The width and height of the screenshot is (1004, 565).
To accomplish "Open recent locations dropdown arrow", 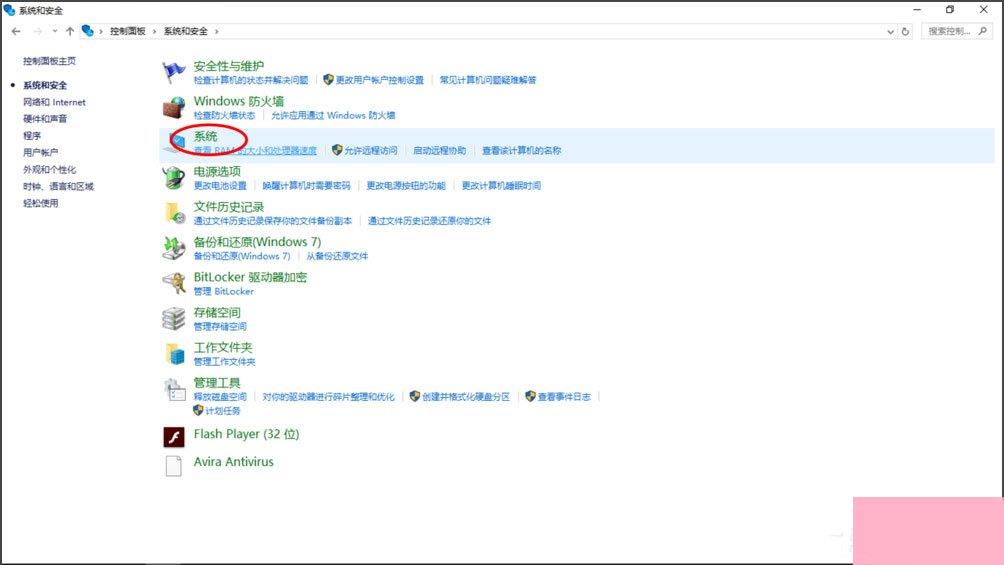I will (54, 31).
